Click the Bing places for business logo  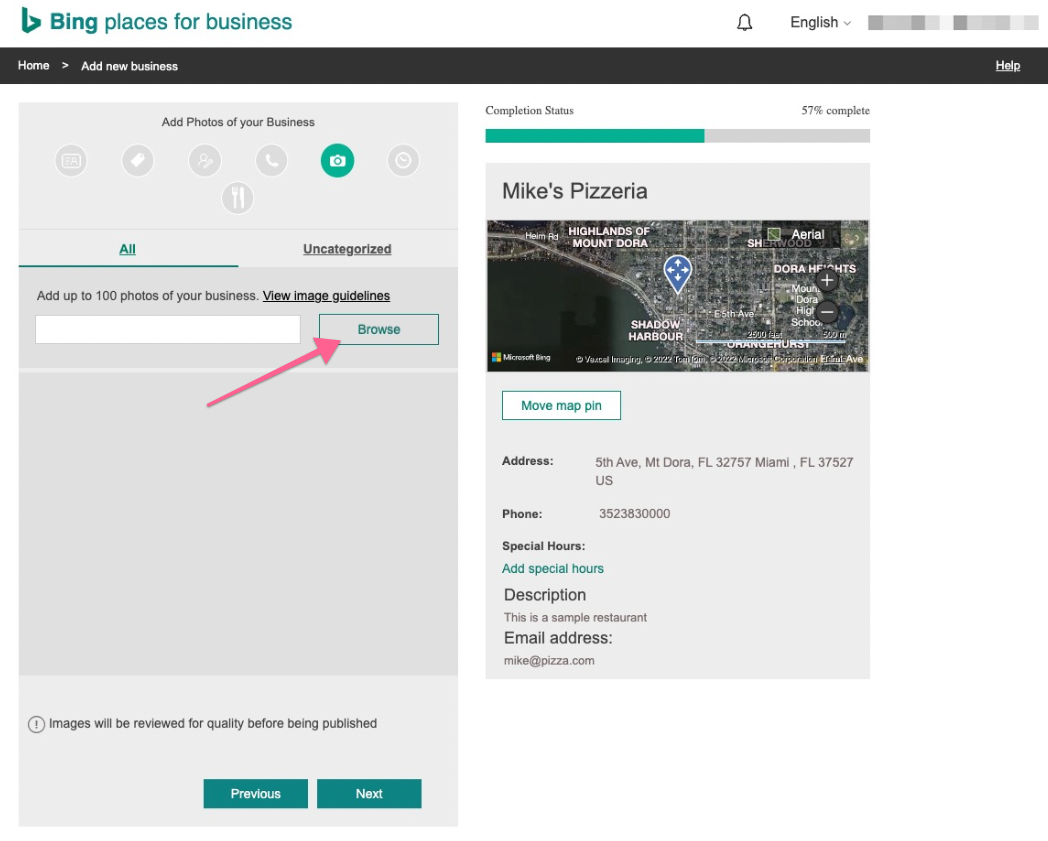pyautogui.click(x=157, y=22)
